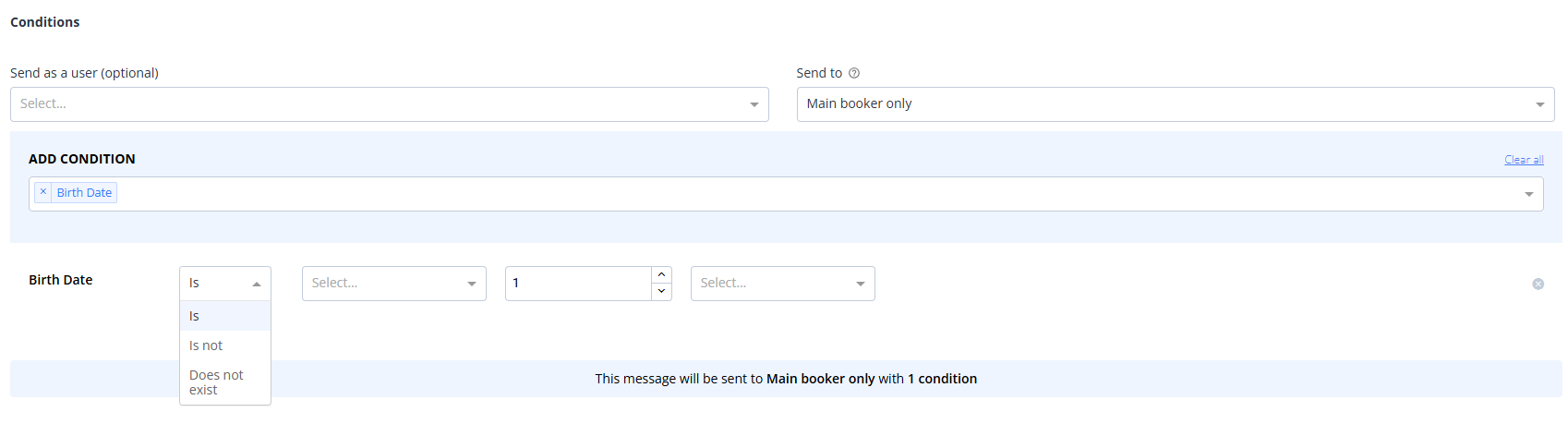Open the second Select dropdown after operator
The width and height of the screenshot is (1568, 424).
coord(393,284)
